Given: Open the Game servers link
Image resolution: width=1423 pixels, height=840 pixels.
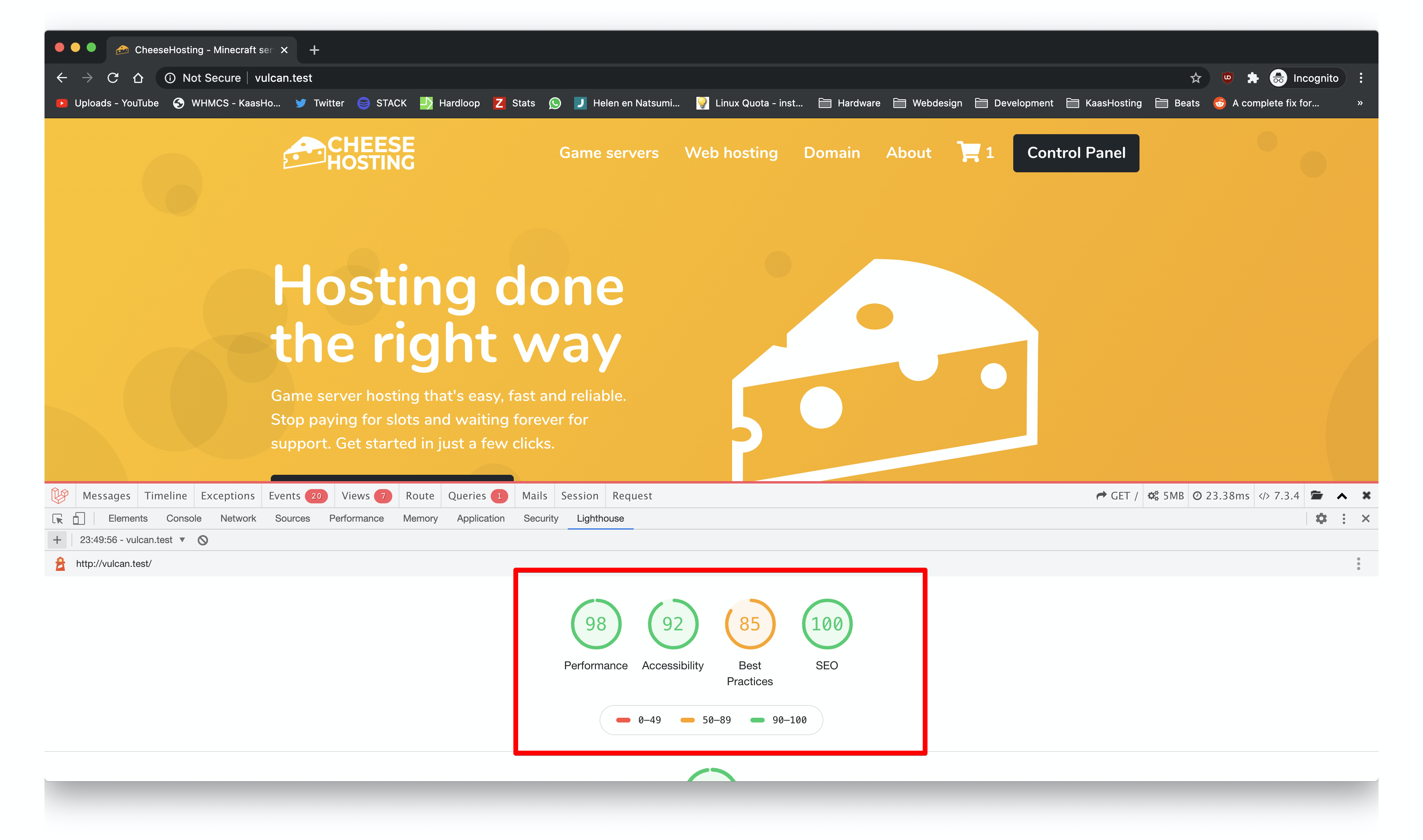Looking at the screenshot, I should (x=609, y=153).
